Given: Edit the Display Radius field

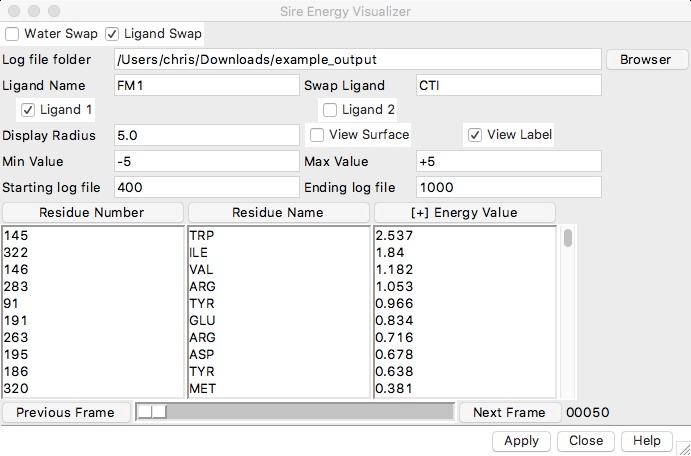Looking at the screenshot, I should click(x=207, y=135).
